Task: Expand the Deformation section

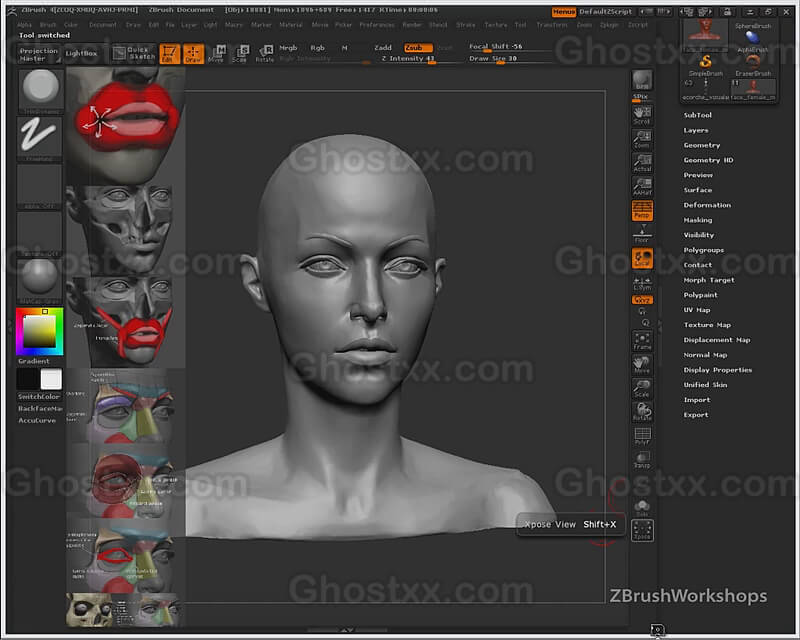Action: pyautogui.click(x=707, y=205)
